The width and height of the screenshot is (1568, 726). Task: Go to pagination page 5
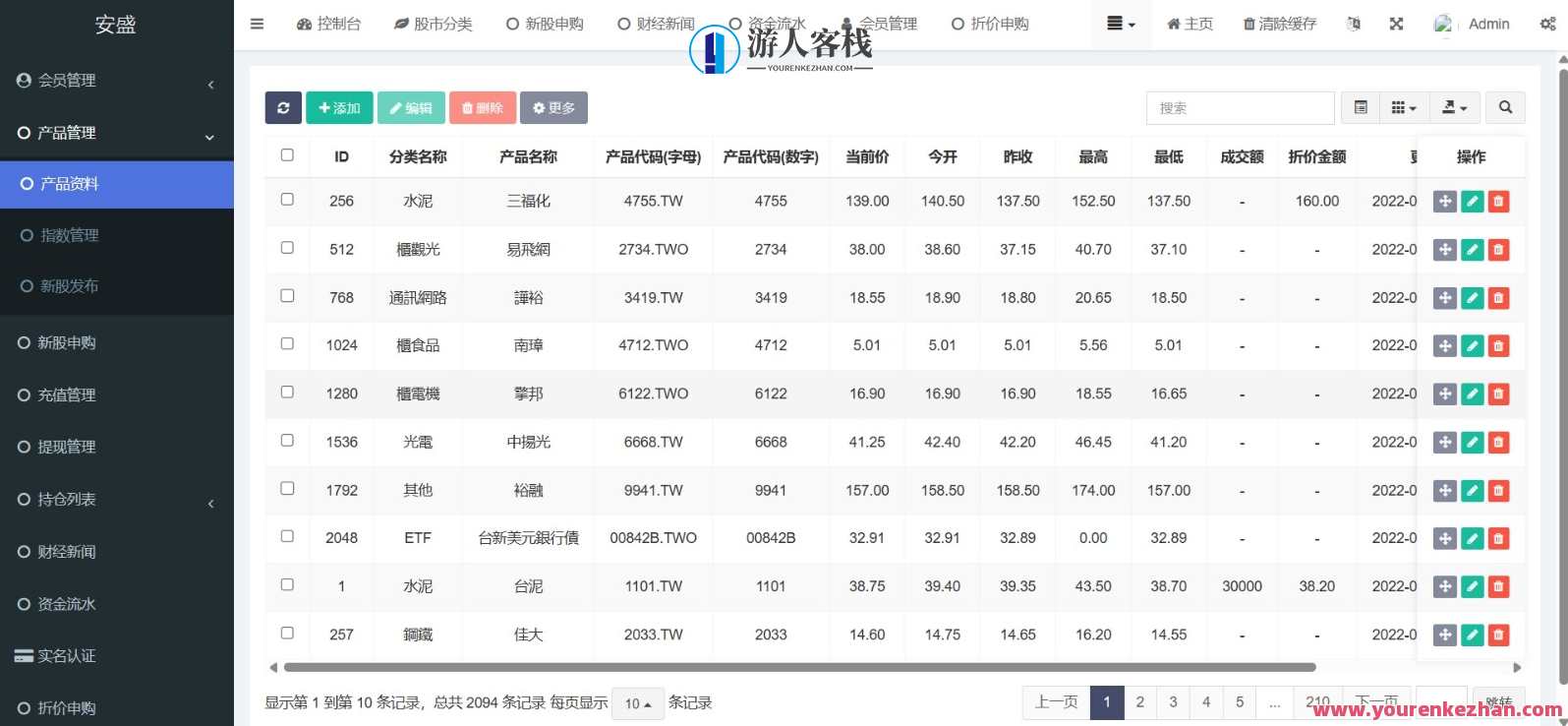pyautogui.click(x=1240, y=702)
